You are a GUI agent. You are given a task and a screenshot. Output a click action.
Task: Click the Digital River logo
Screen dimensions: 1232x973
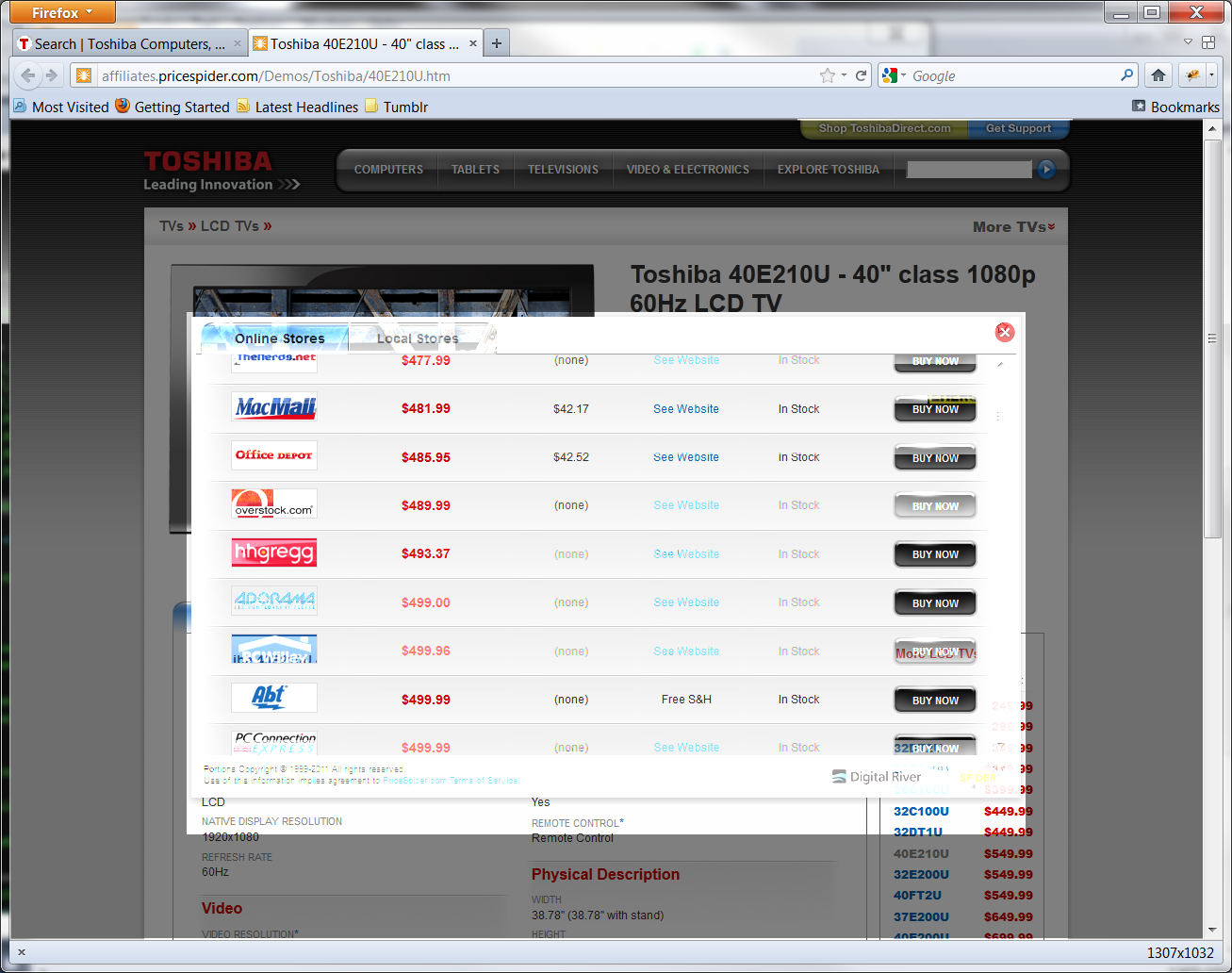click(x=877, y=777)
